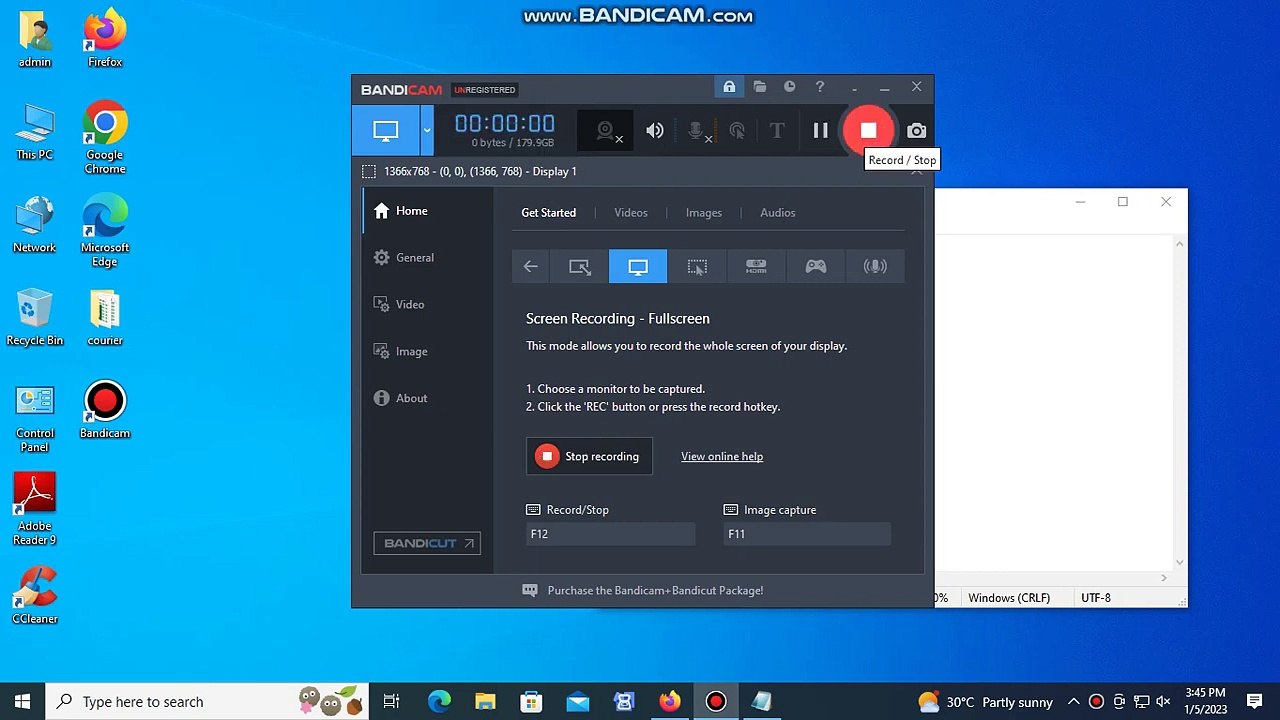Image resolution: width=1280 pixels, height=720 pixels.
Task: Toggle the webcam overlay icon
Action: point(606,131)
